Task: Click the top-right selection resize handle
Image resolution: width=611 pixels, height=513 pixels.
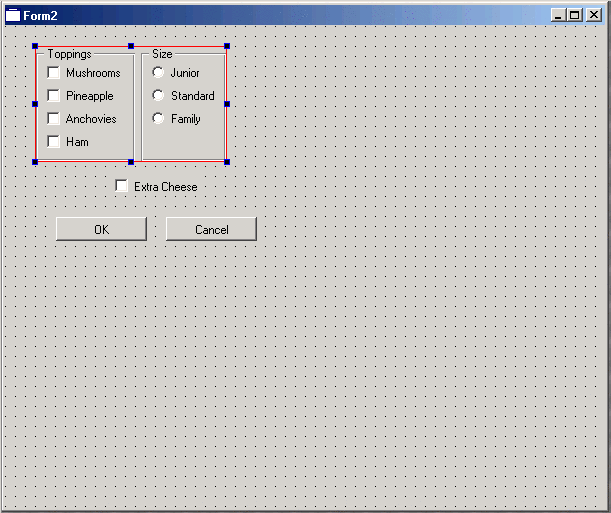Action: (227, 46)
